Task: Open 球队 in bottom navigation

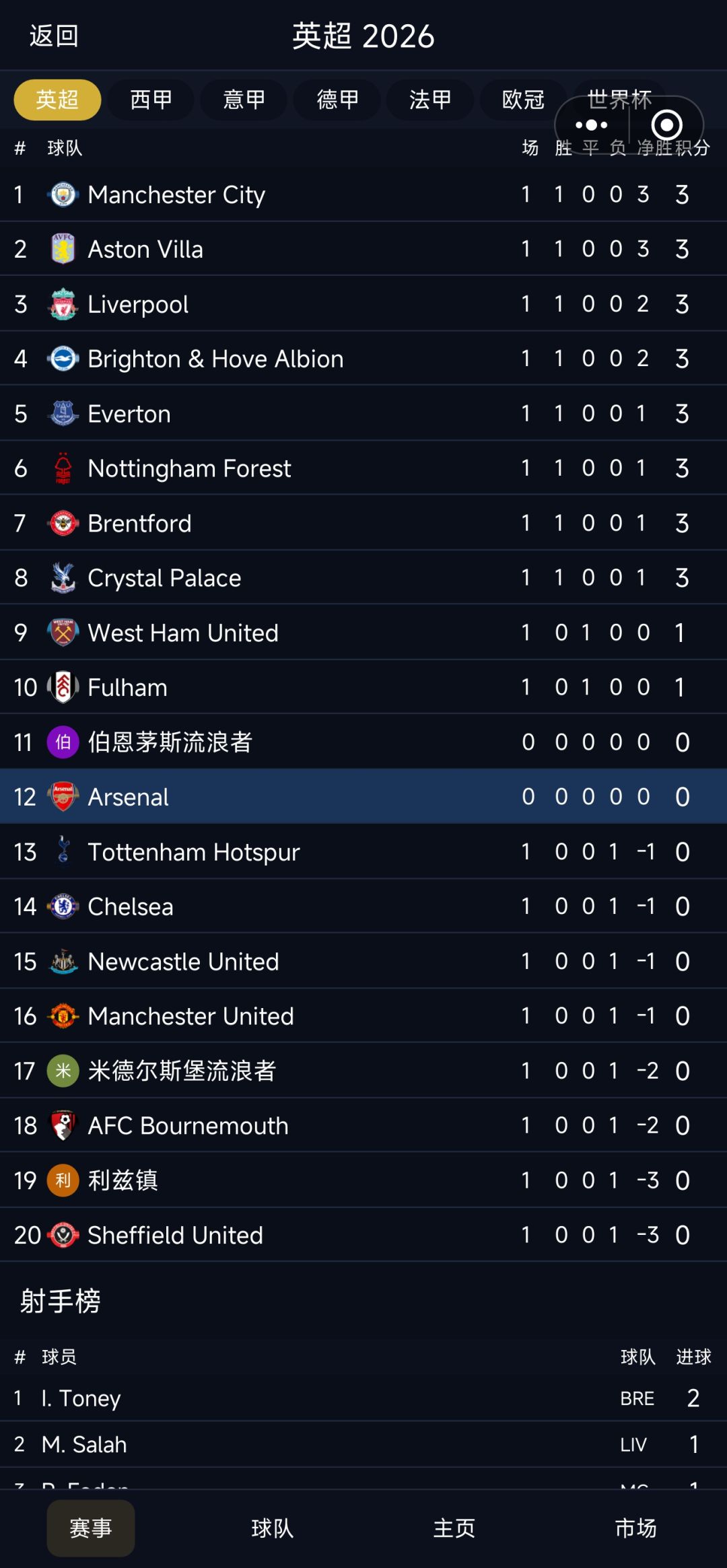Action: click(273, 1528)
